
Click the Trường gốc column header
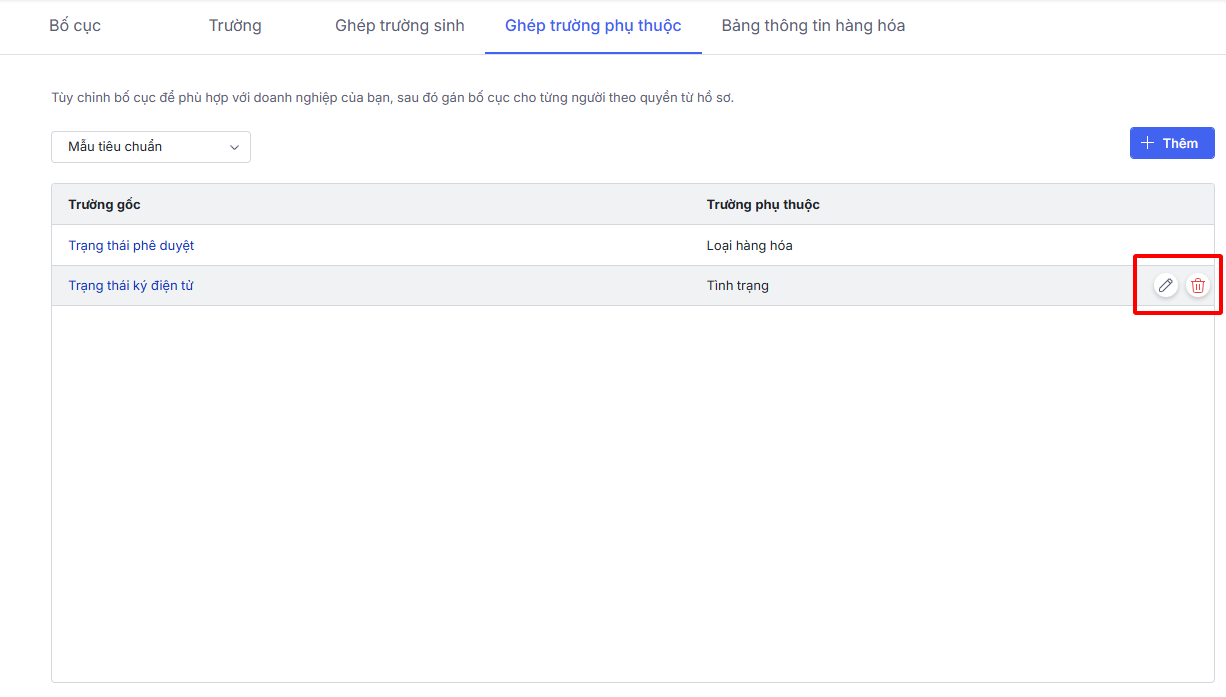click(x=104, y=205)
